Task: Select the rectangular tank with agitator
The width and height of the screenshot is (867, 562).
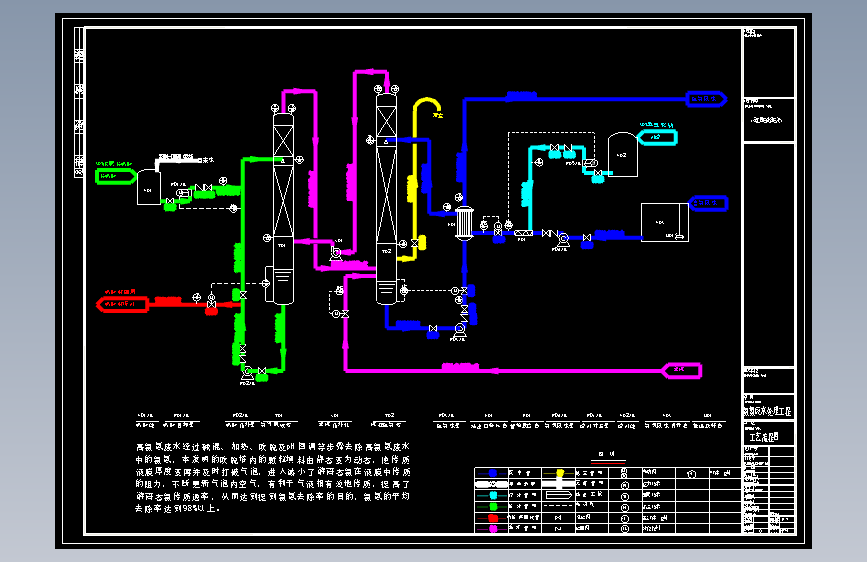Action: point(665,222)
